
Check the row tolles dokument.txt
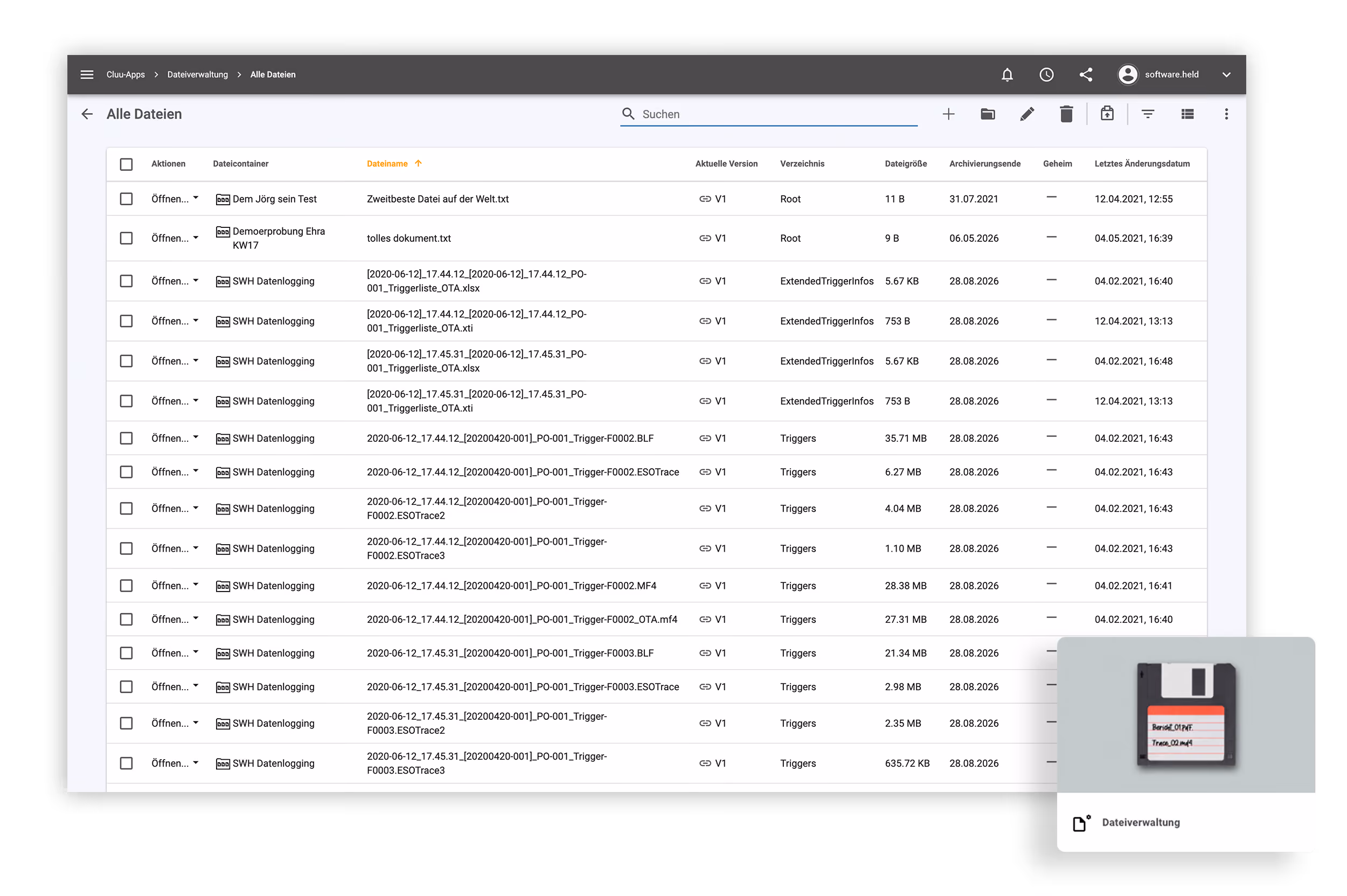(126, 238)
